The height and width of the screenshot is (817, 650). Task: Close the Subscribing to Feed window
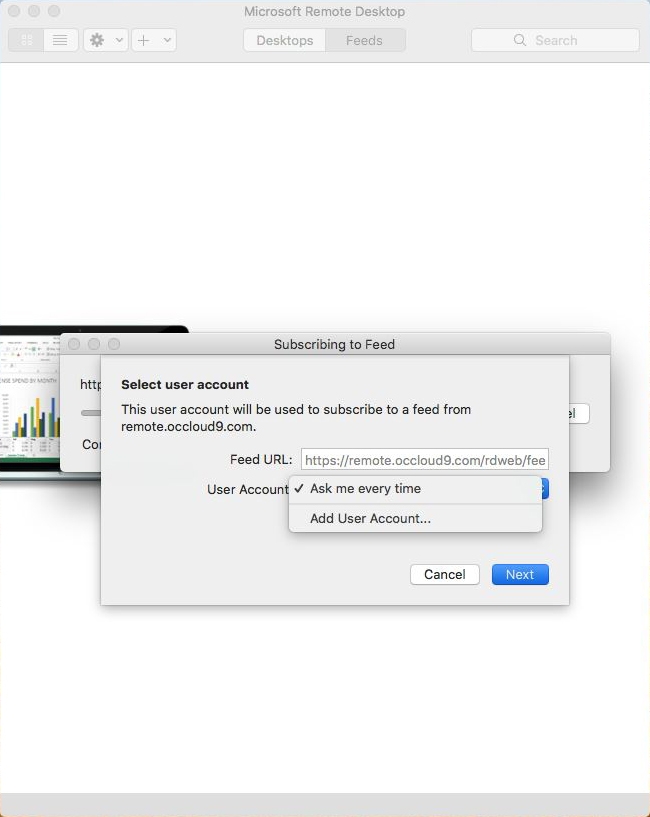click(74, 344)
